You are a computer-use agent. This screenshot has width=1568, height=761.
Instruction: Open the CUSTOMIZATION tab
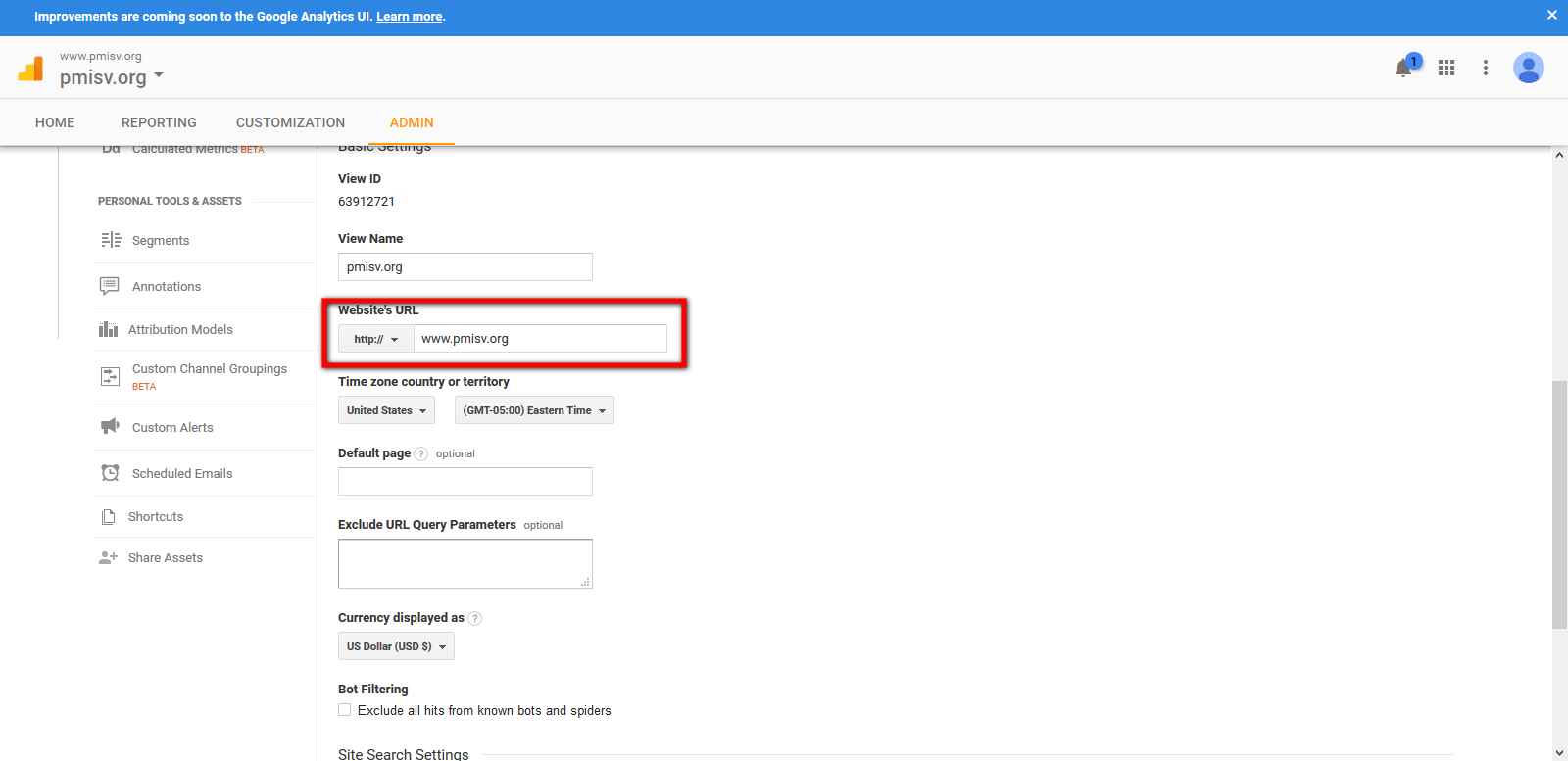tap(290, 122)
